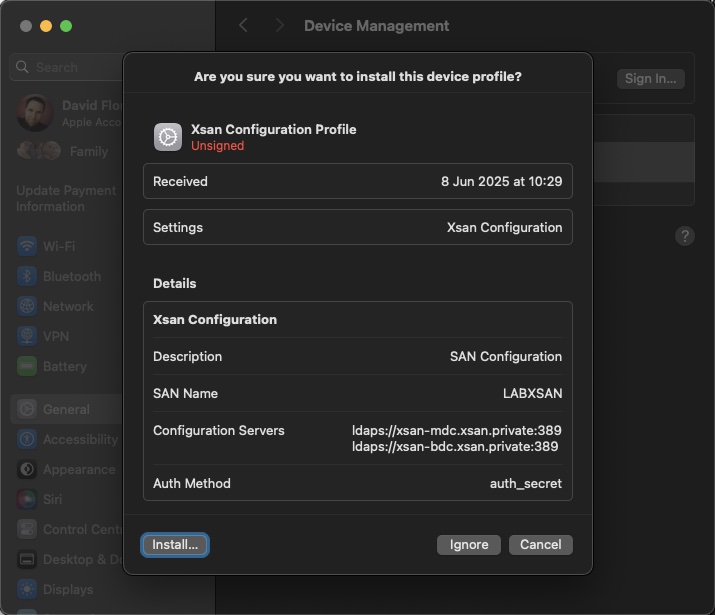Image resolution: width=715 pixels, height=615 pixels.
Task: Click the Auth Method value auth_secret
Action: point(526,483)
